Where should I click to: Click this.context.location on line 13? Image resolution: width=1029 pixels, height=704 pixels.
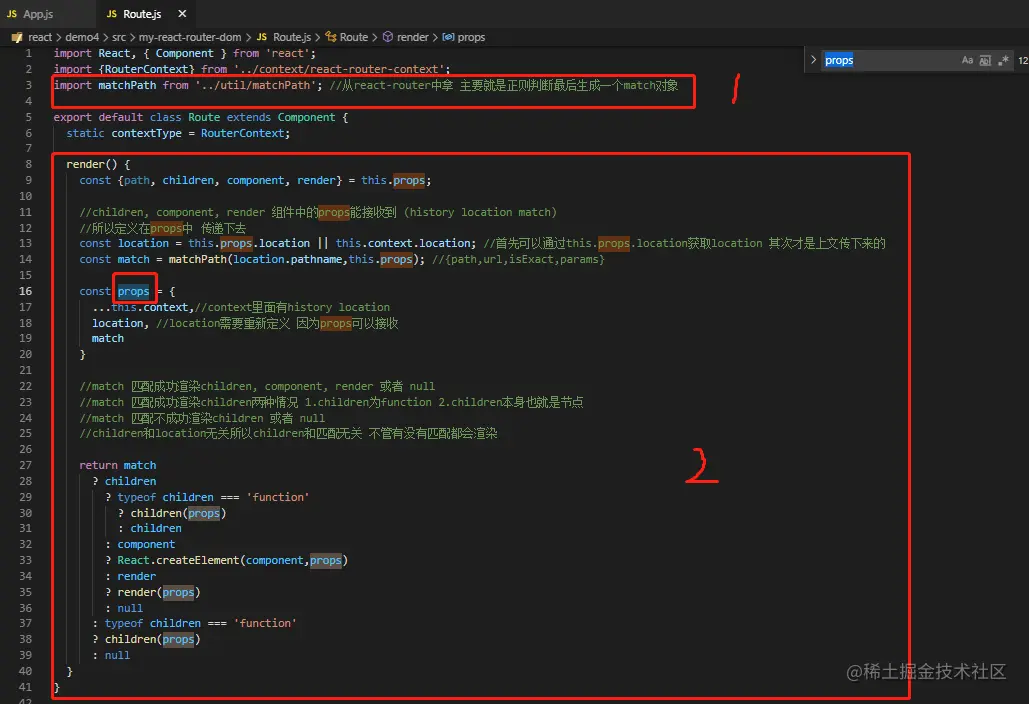[404, 243]
